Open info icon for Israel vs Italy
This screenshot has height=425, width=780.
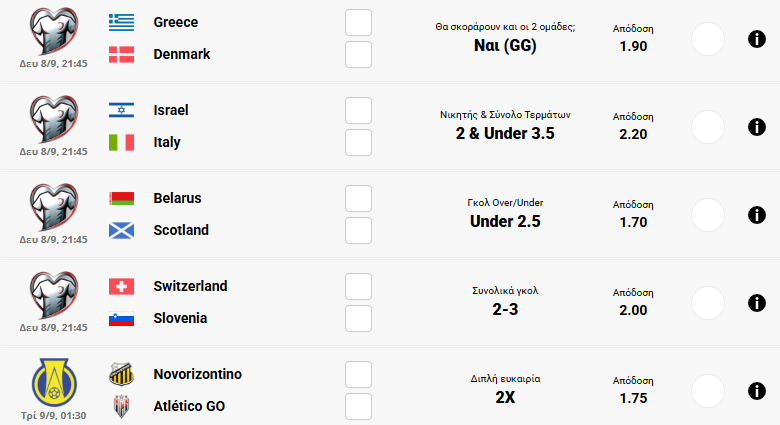click(x=756, y=127)
